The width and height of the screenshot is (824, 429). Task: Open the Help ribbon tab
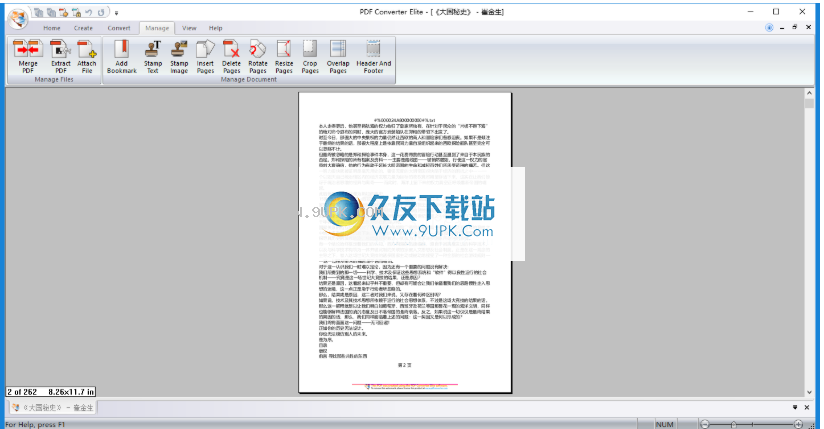(x=215, y=28)
